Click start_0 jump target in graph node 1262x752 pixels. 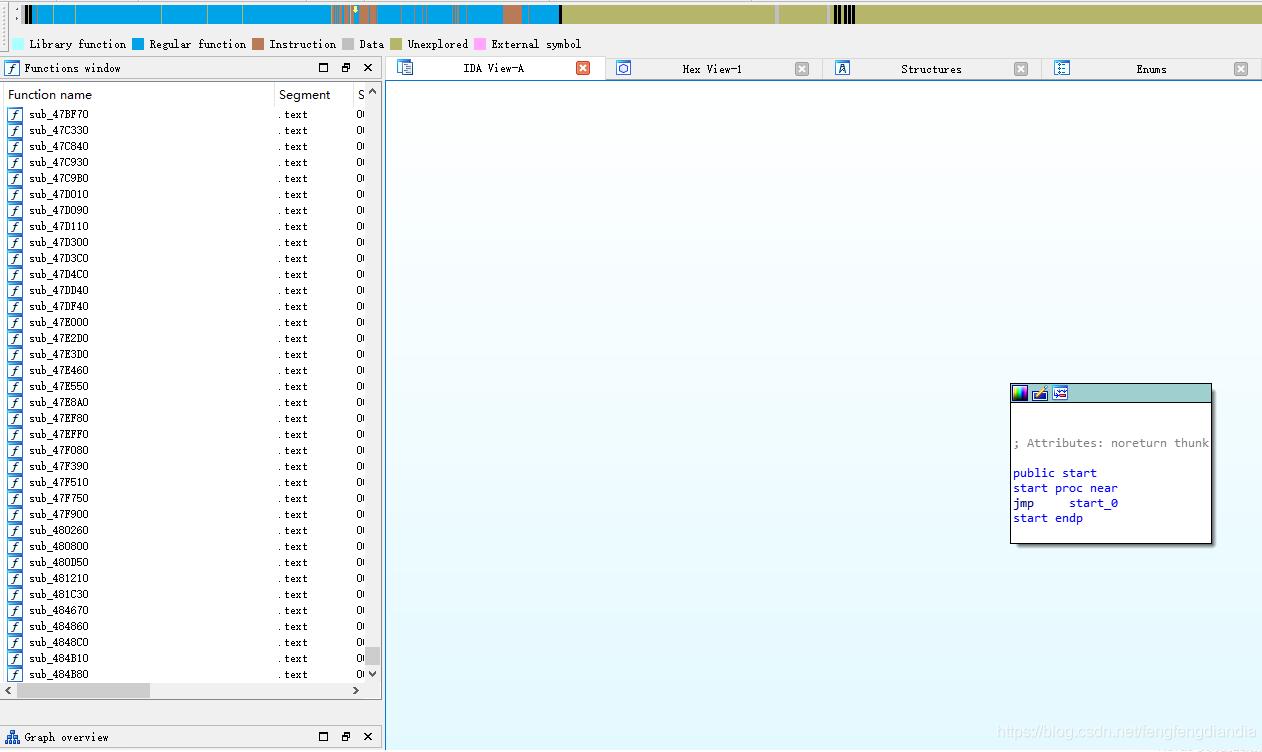click(1093, 503)
